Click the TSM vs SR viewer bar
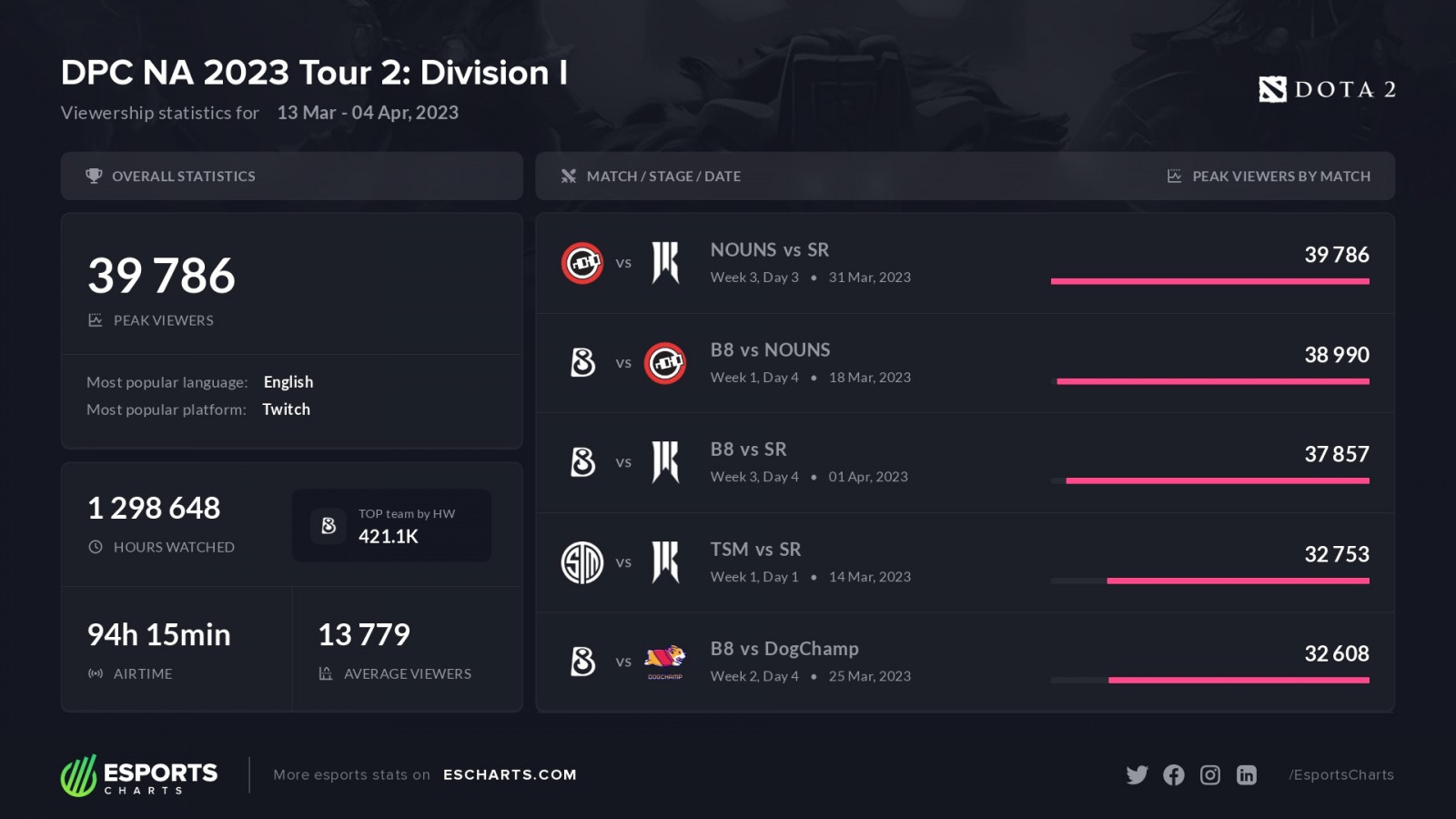The height and width of the screenshot is (819, 1456). point(1238,581)
